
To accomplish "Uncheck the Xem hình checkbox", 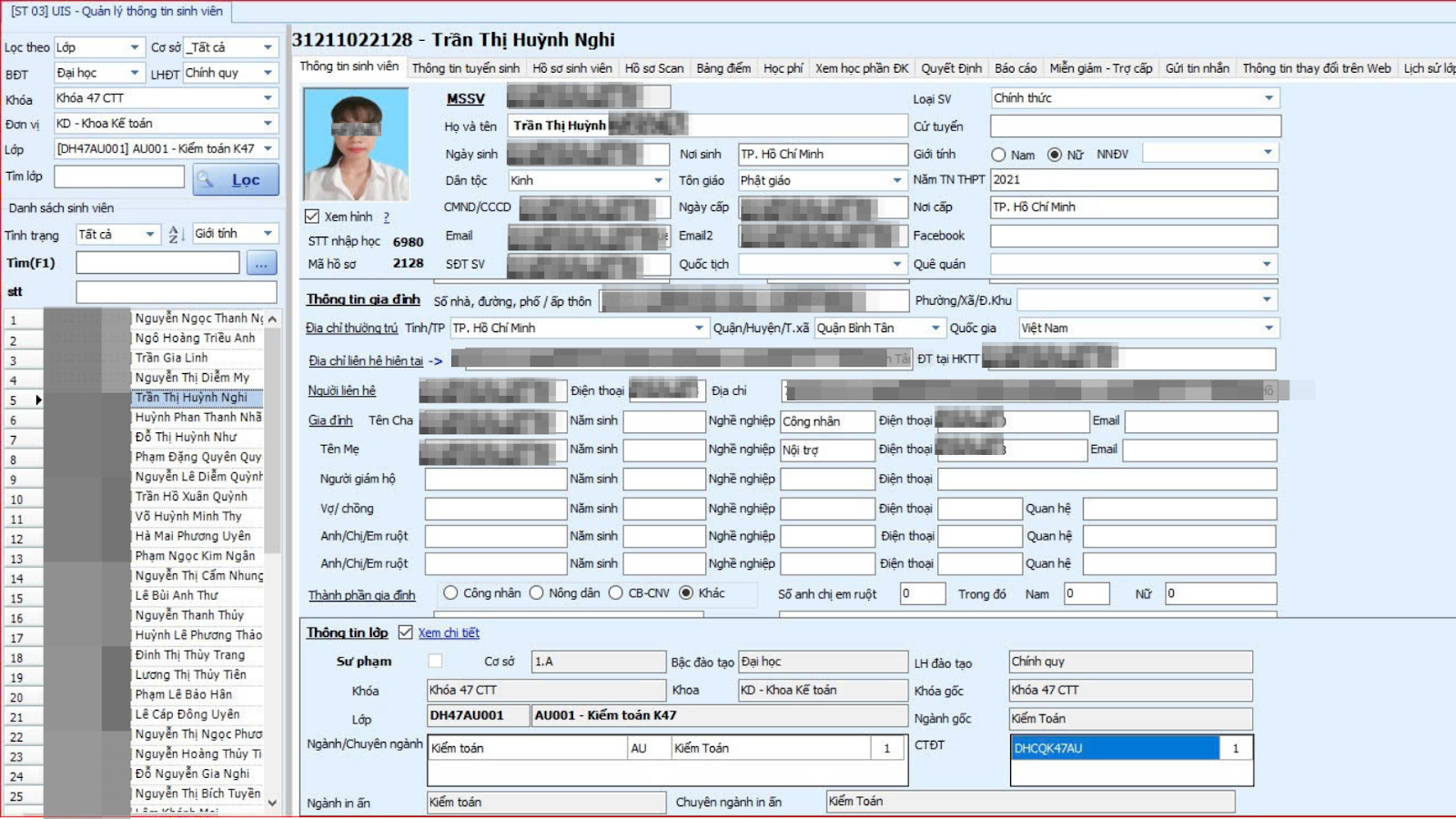I will click(x=312, y=217).
